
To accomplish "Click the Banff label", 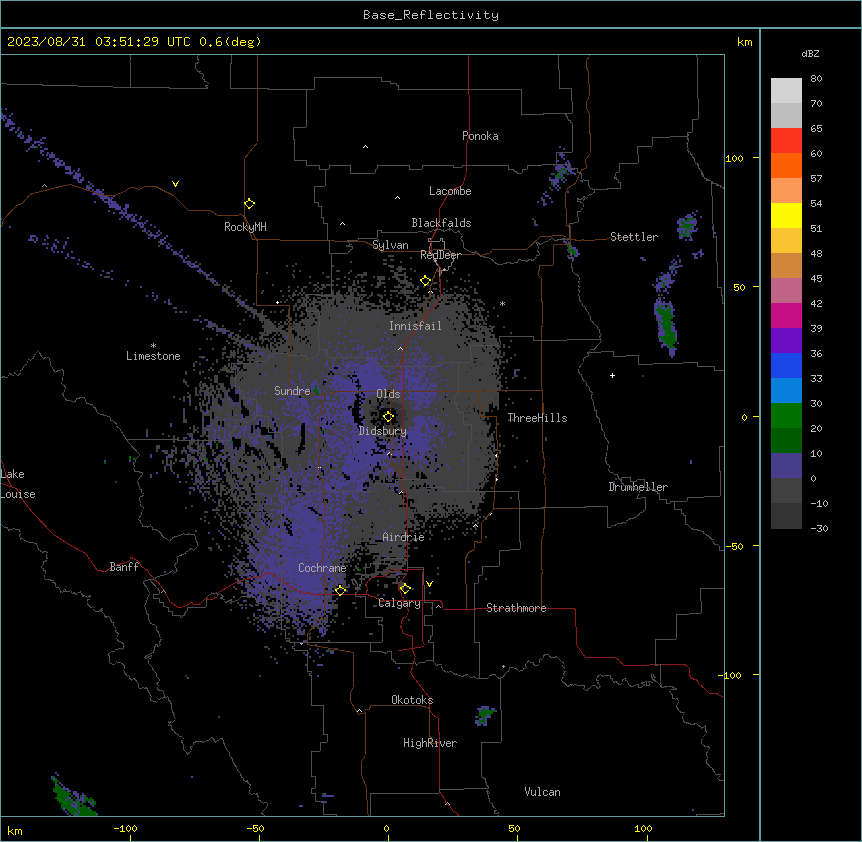I will click(x=124, y=567).
